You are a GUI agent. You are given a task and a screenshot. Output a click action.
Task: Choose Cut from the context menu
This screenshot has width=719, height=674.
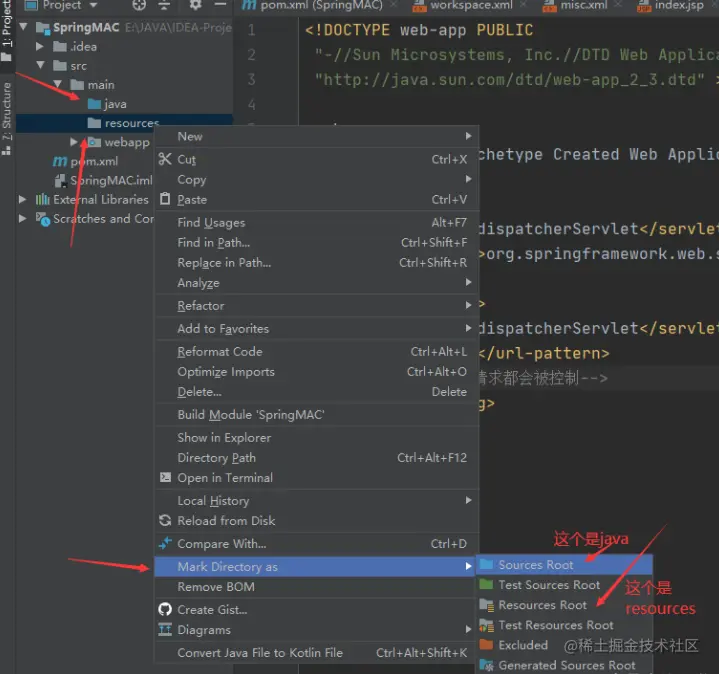point(316,159)
